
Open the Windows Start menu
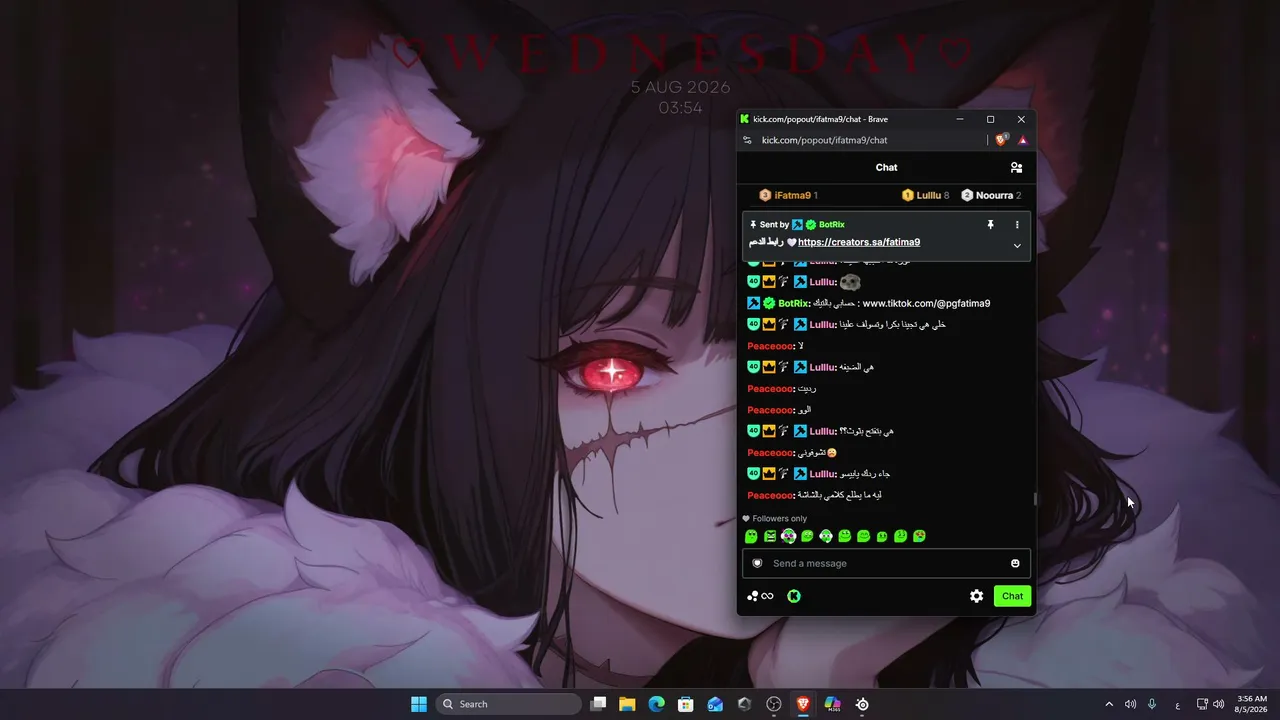419,704
